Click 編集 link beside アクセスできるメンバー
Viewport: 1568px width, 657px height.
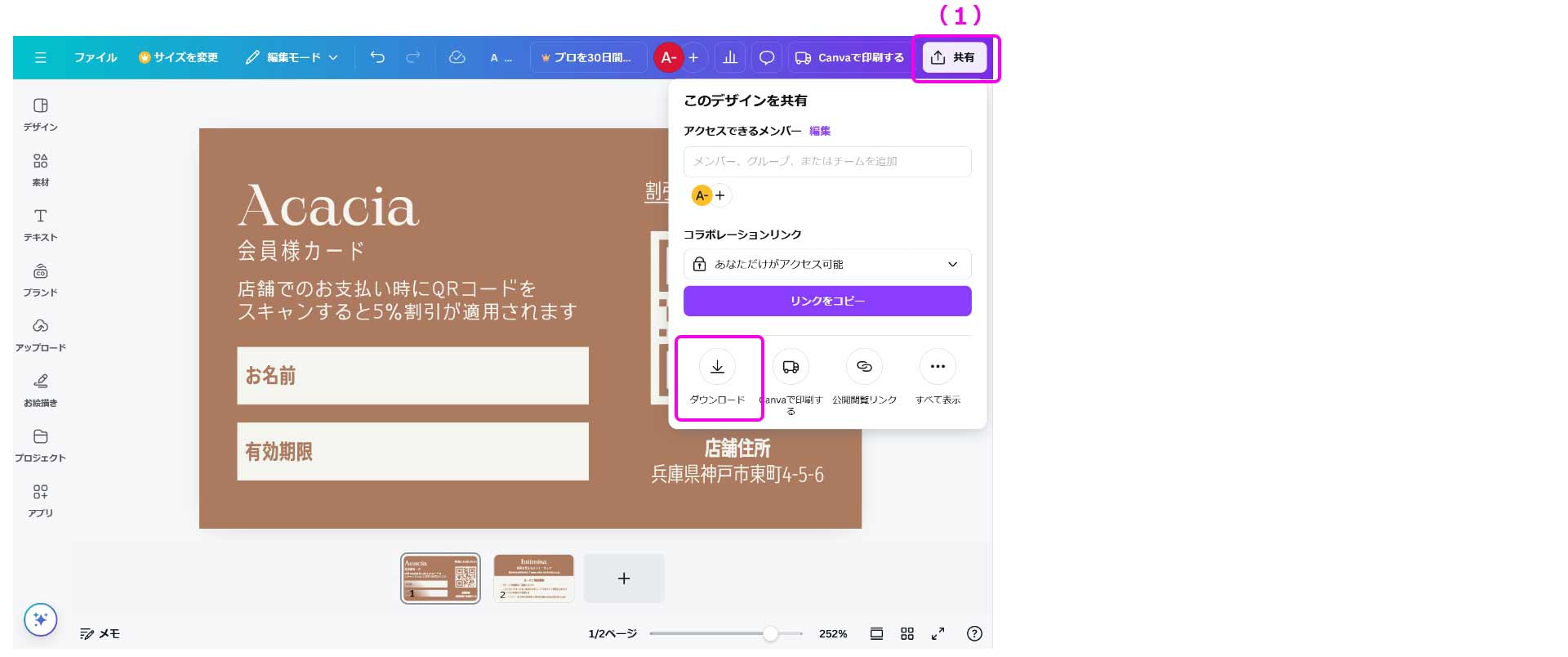tap(820, 131)
